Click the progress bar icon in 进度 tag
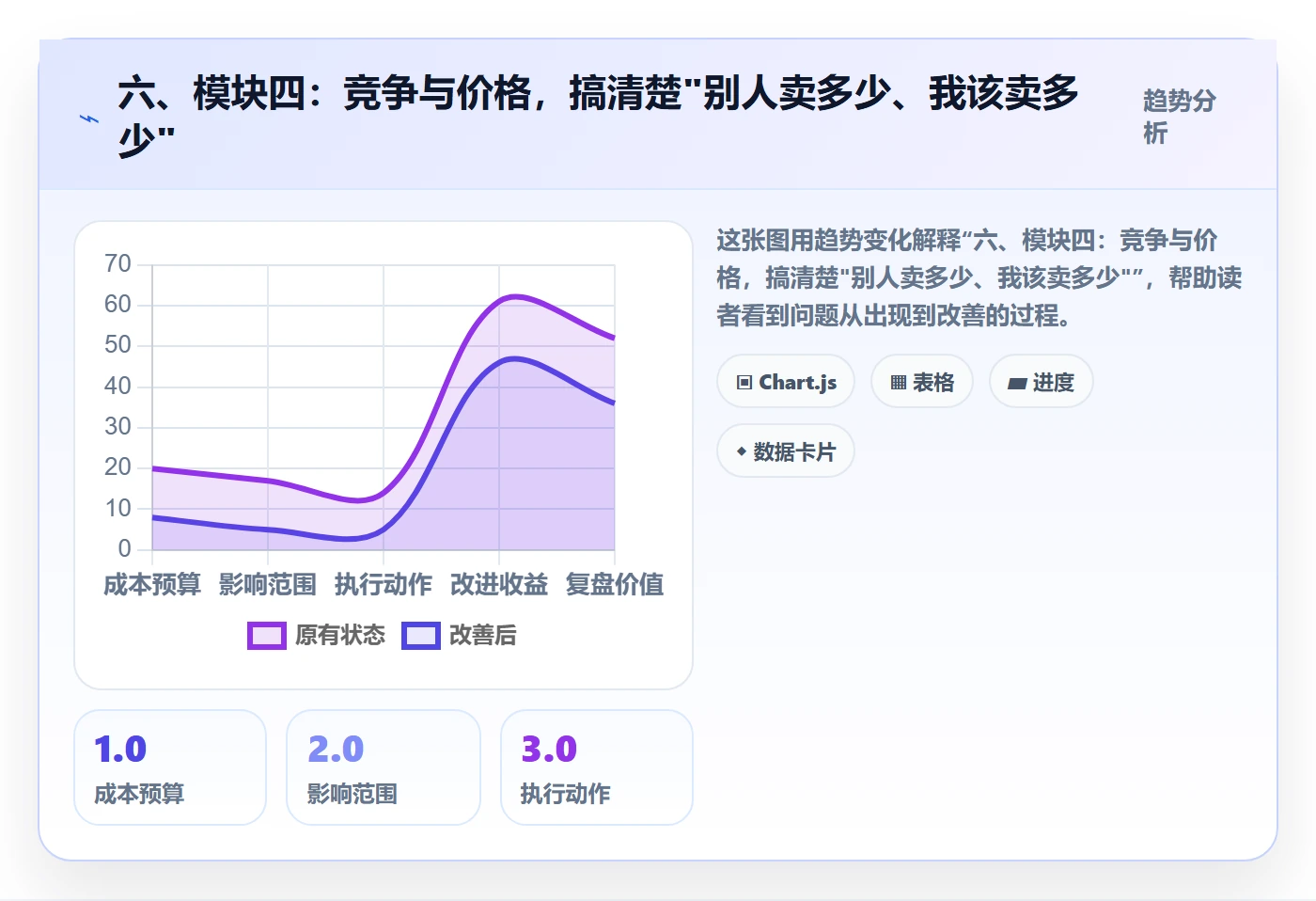 pos(1017,383)
